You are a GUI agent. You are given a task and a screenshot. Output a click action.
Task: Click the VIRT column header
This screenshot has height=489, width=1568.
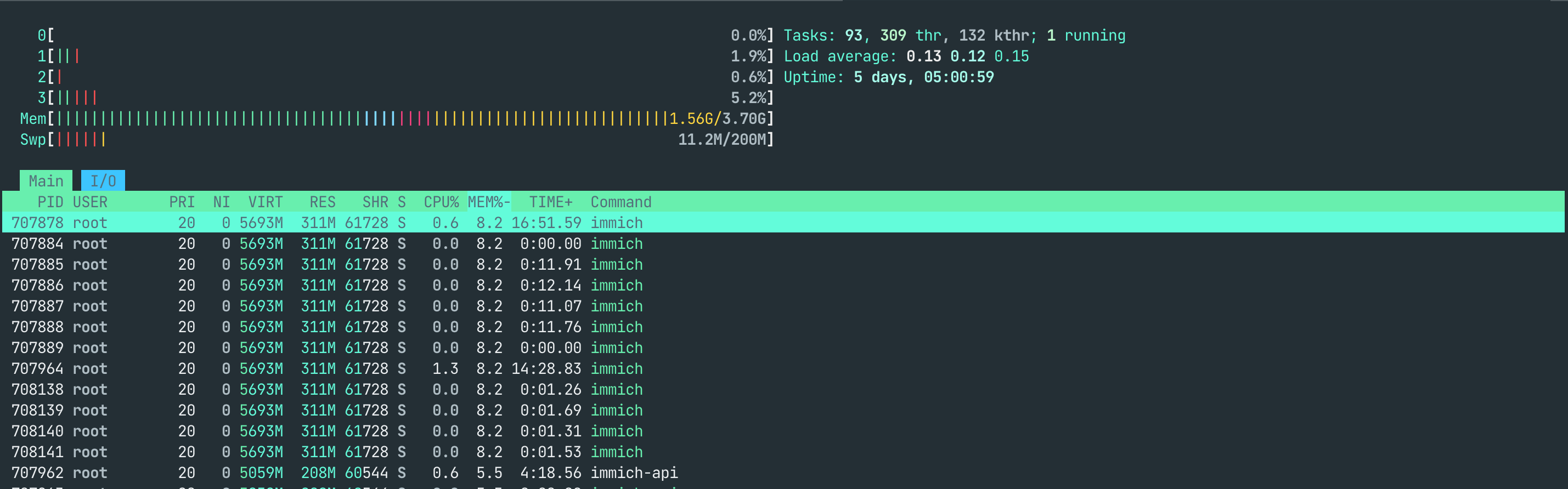coord(265,202)
